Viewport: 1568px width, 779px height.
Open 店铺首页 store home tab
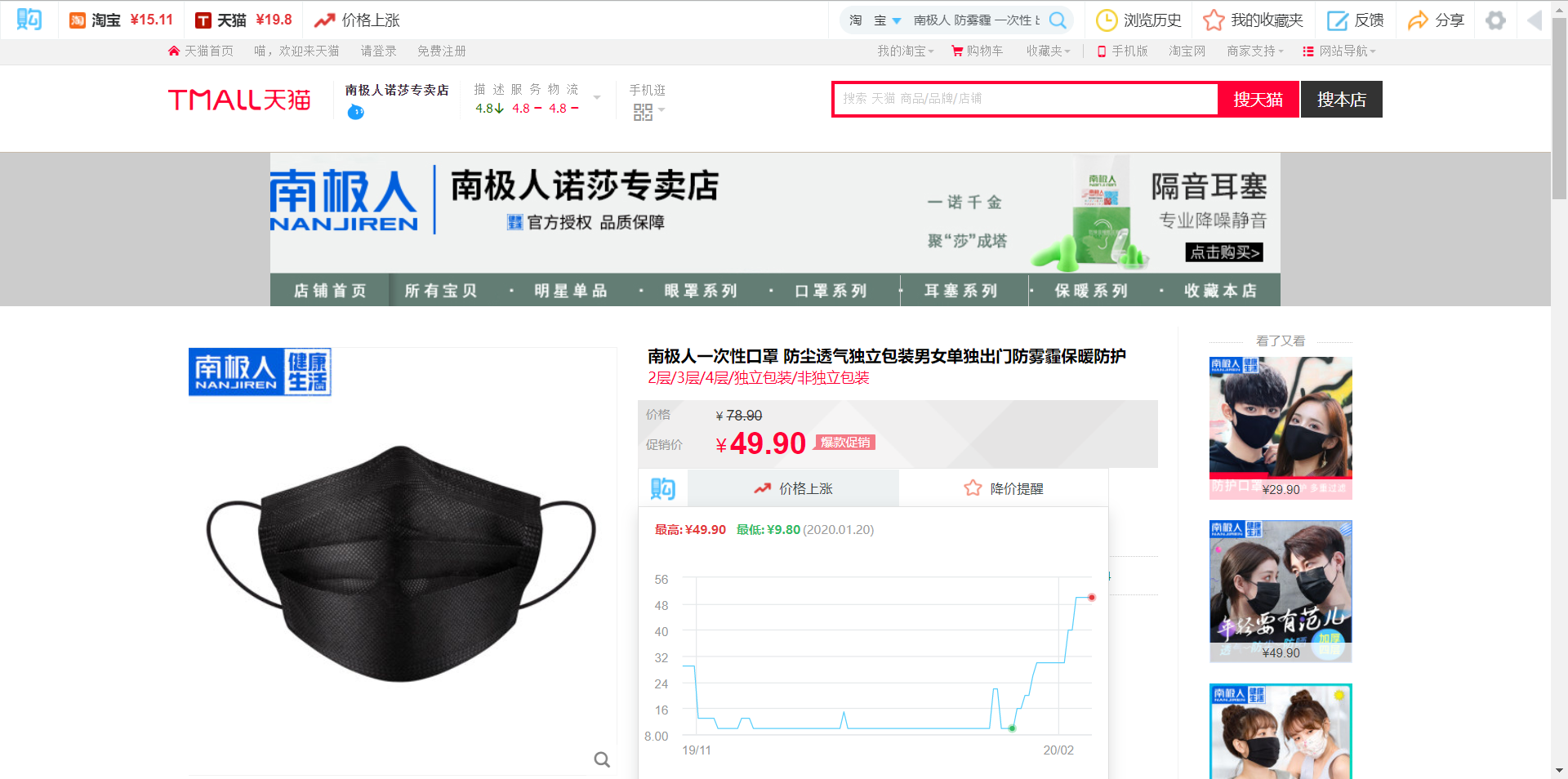(330, 290)
